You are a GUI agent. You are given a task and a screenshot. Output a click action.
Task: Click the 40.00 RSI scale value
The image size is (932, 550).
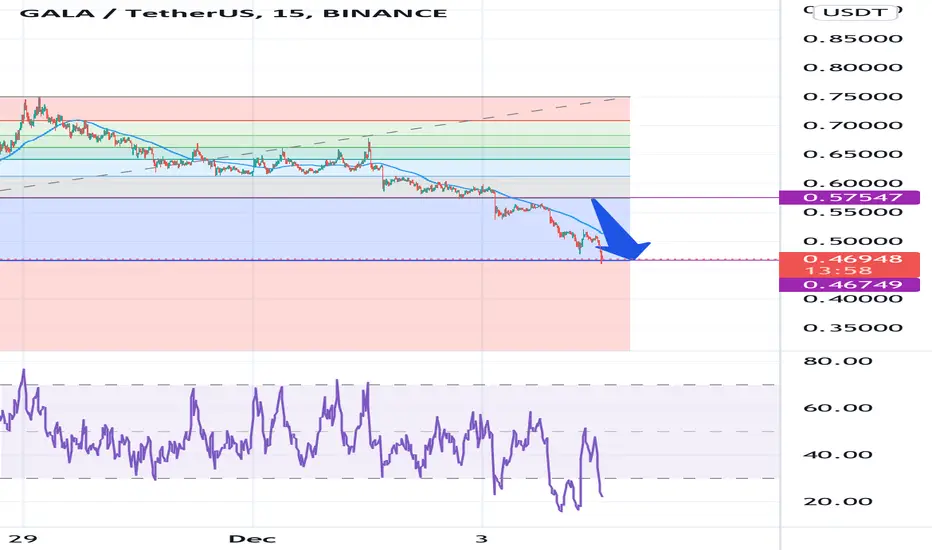click(x=837, y=455)
